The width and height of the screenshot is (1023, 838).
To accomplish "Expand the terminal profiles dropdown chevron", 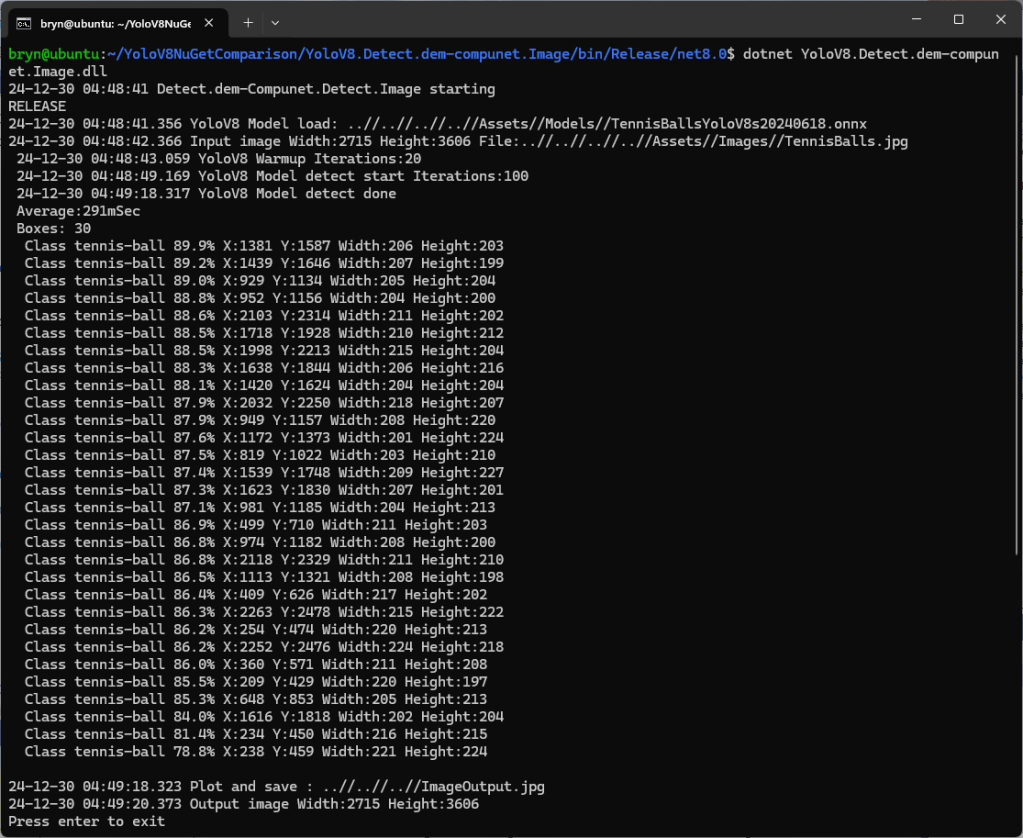I will pos(275,22).
